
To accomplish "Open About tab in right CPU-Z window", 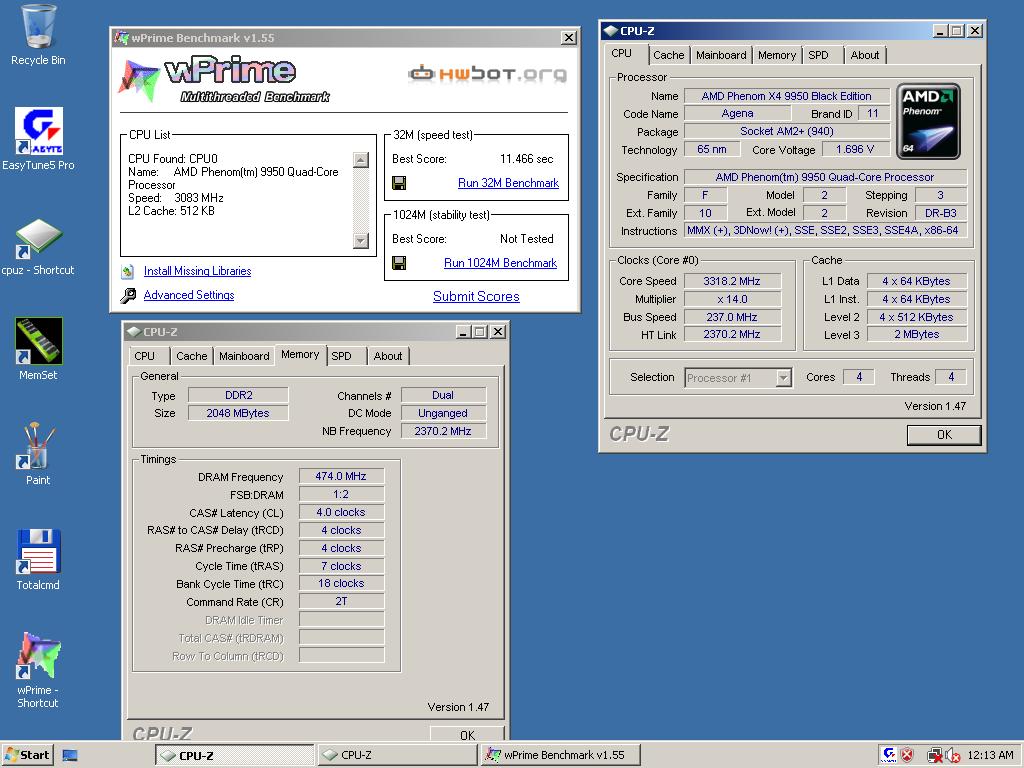I will pos(865,56).
